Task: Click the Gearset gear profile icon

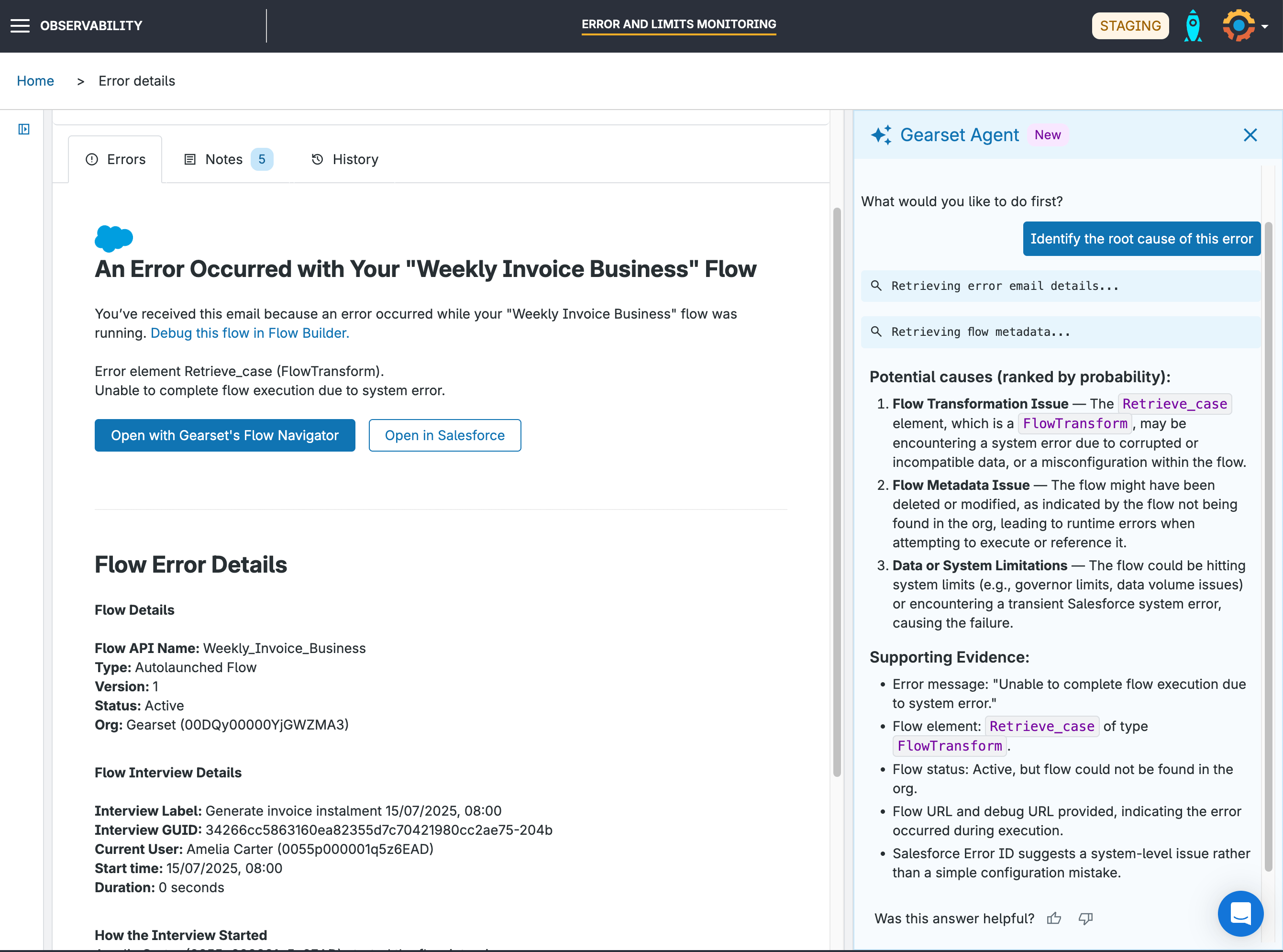Action: point(1238,26)
